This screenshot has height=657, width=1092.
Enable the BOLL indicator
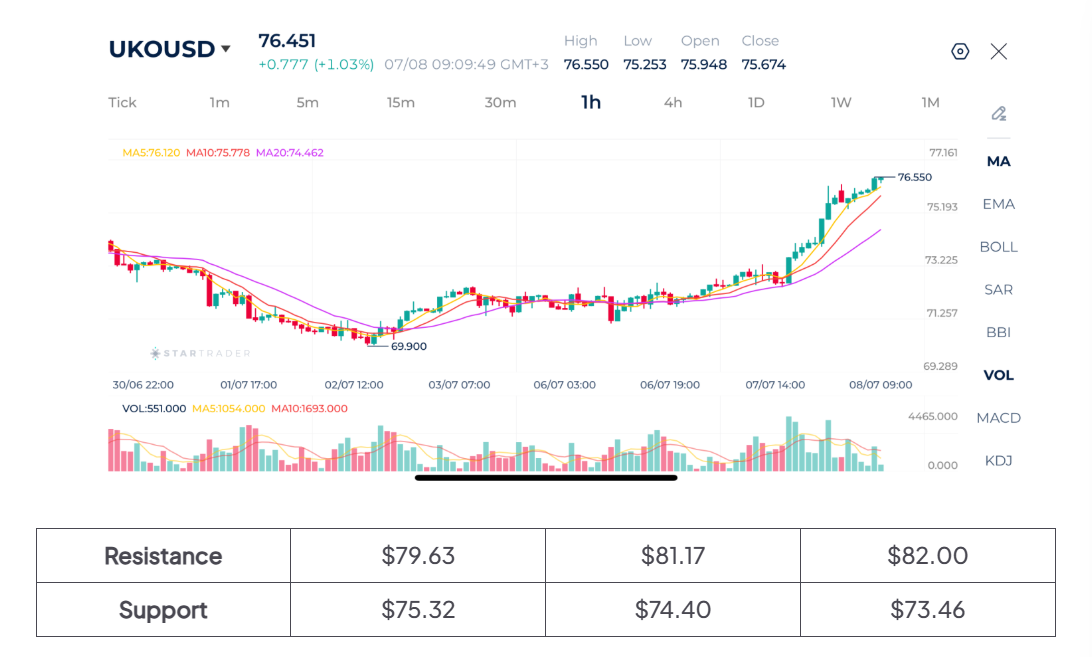pyautogui.click(x=999, y=247)
